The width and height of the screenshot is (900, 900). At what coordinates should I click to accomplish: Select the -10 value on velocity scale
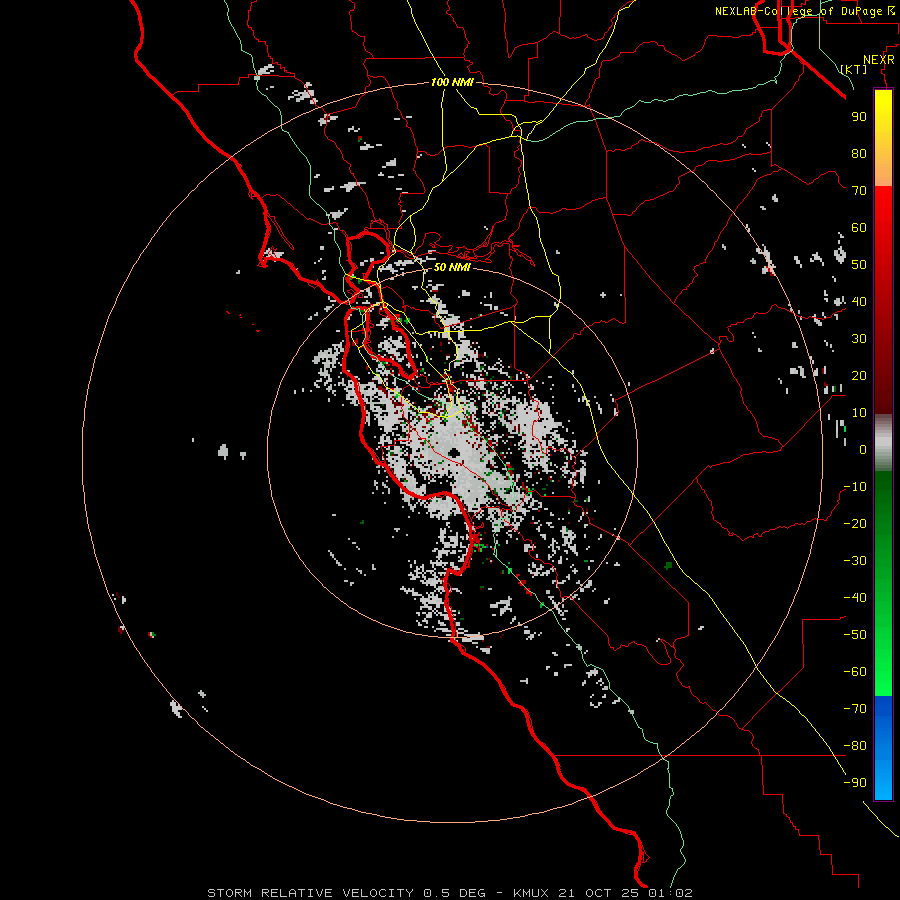pos(855,487)
